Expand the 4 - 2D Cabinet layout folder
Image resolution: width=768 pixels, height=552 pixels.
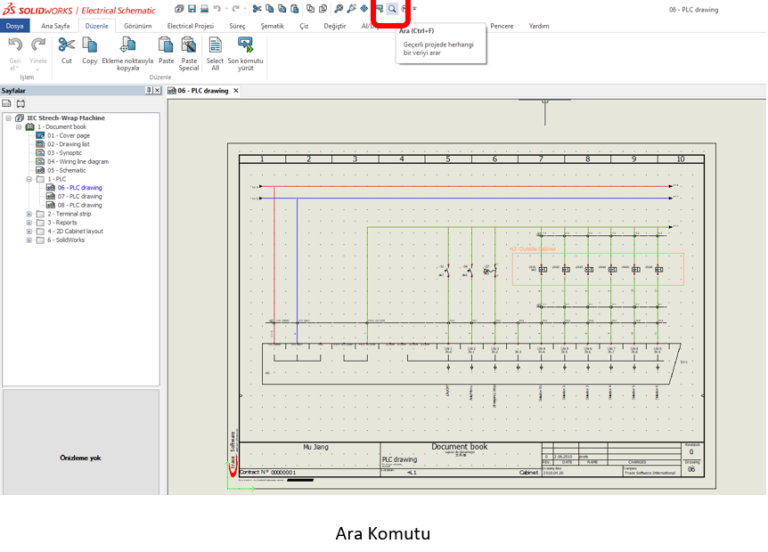29,231
